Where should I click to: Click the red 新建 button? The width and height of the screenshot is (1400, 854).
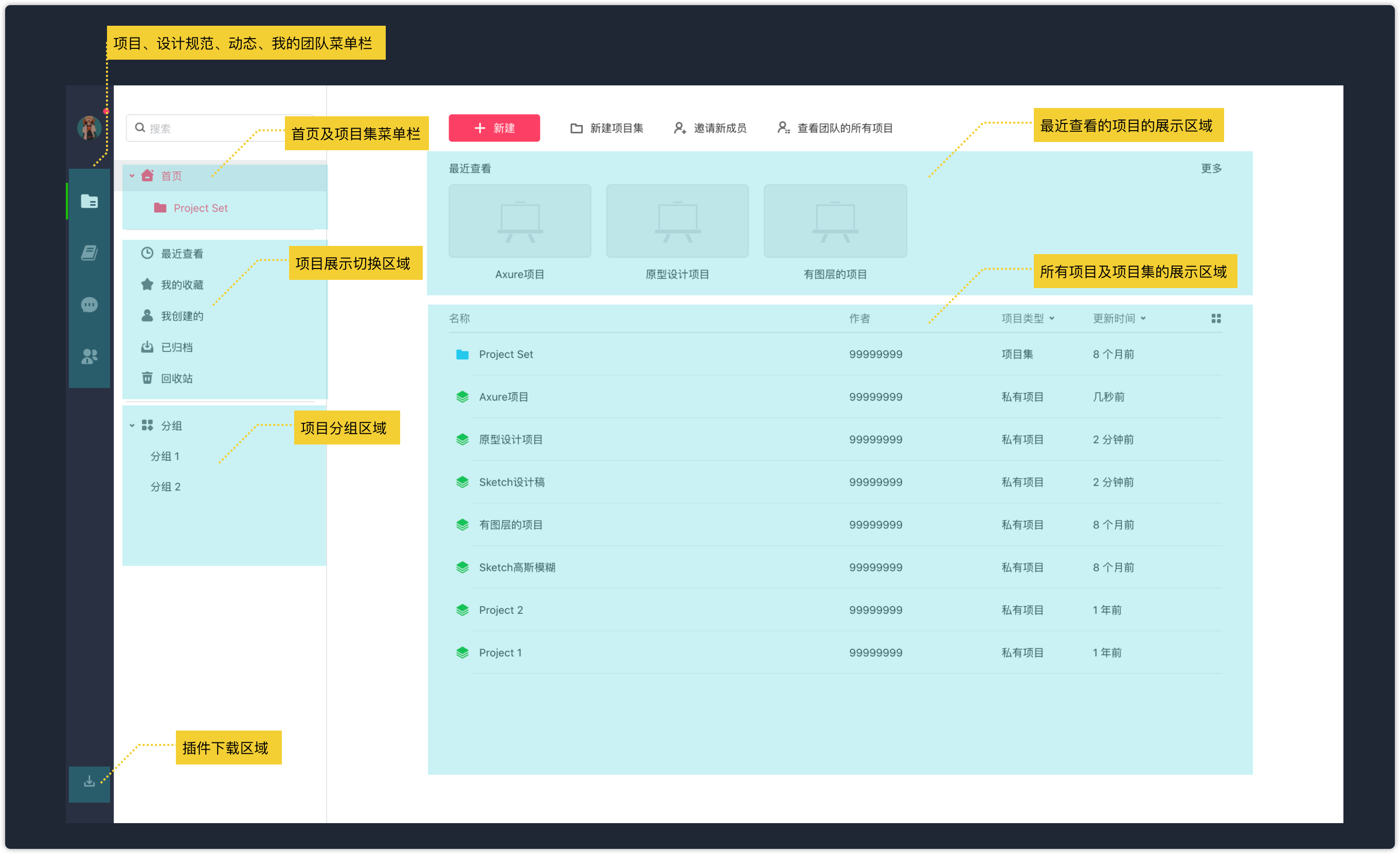click(x=494, y=129)
